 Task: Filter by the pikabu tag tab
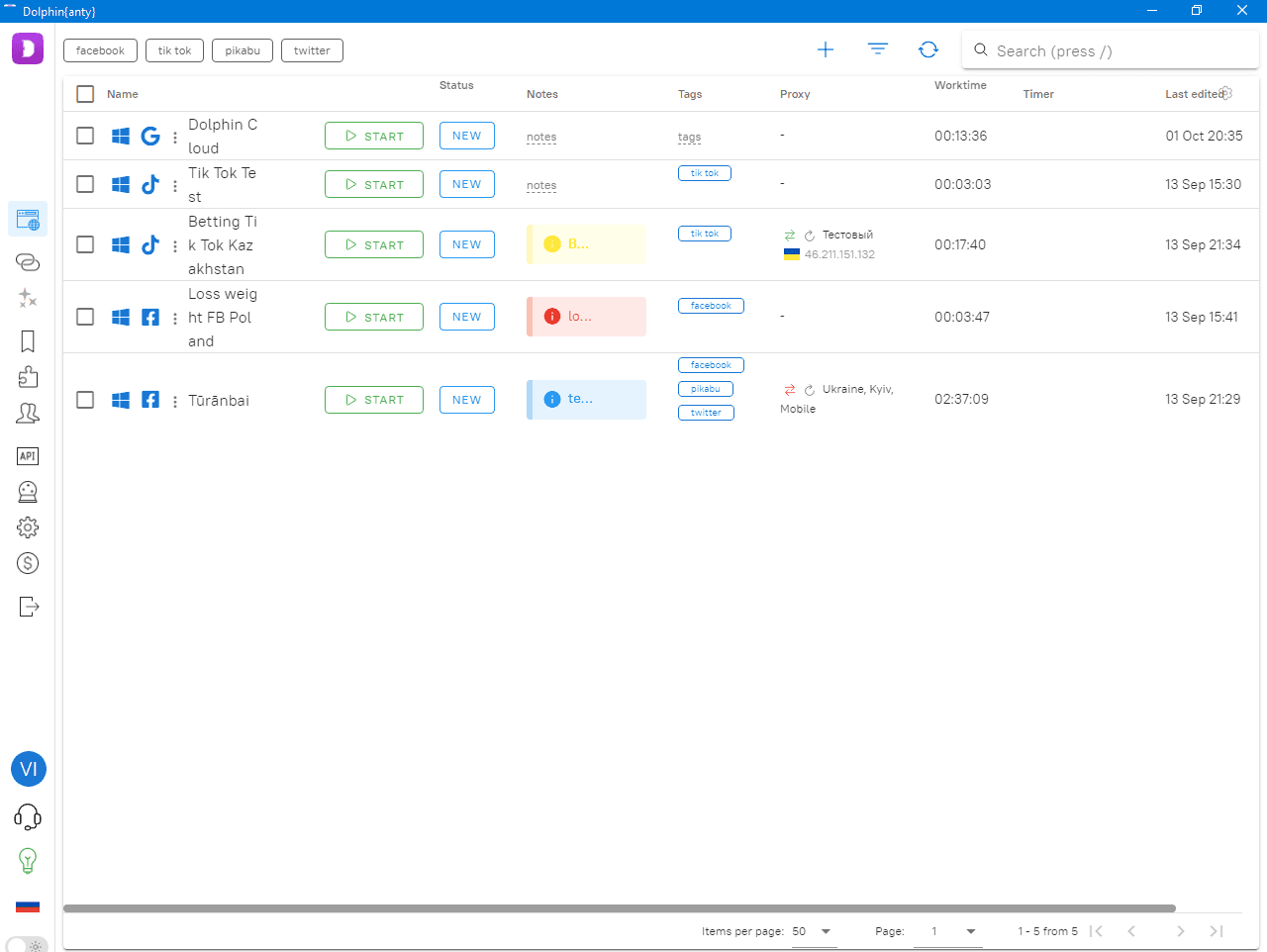(x=243, y=50)
